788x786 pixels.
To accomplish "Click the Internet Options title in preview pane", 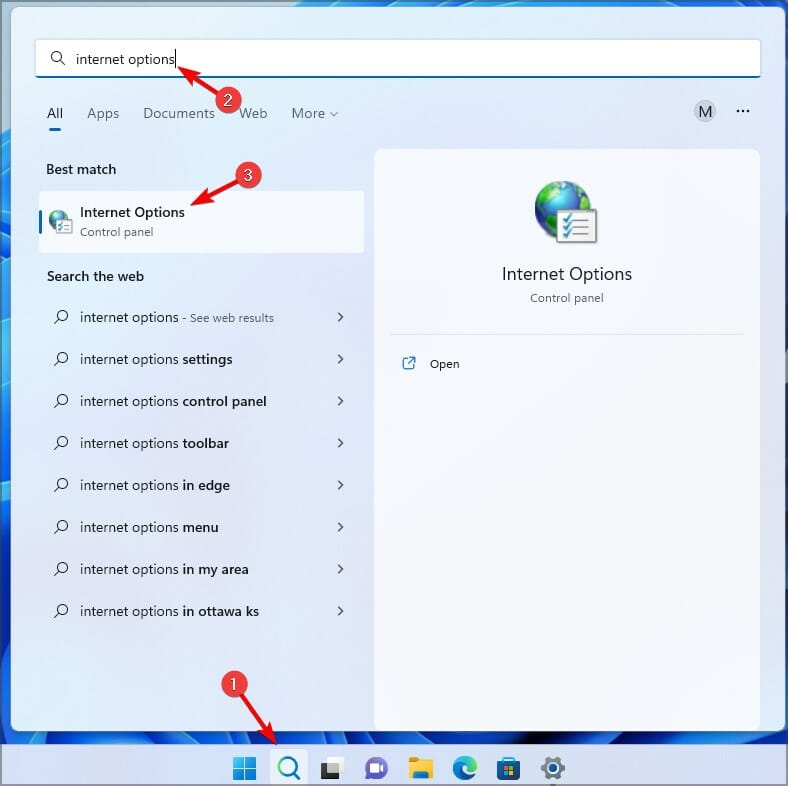I will (566, 274).
